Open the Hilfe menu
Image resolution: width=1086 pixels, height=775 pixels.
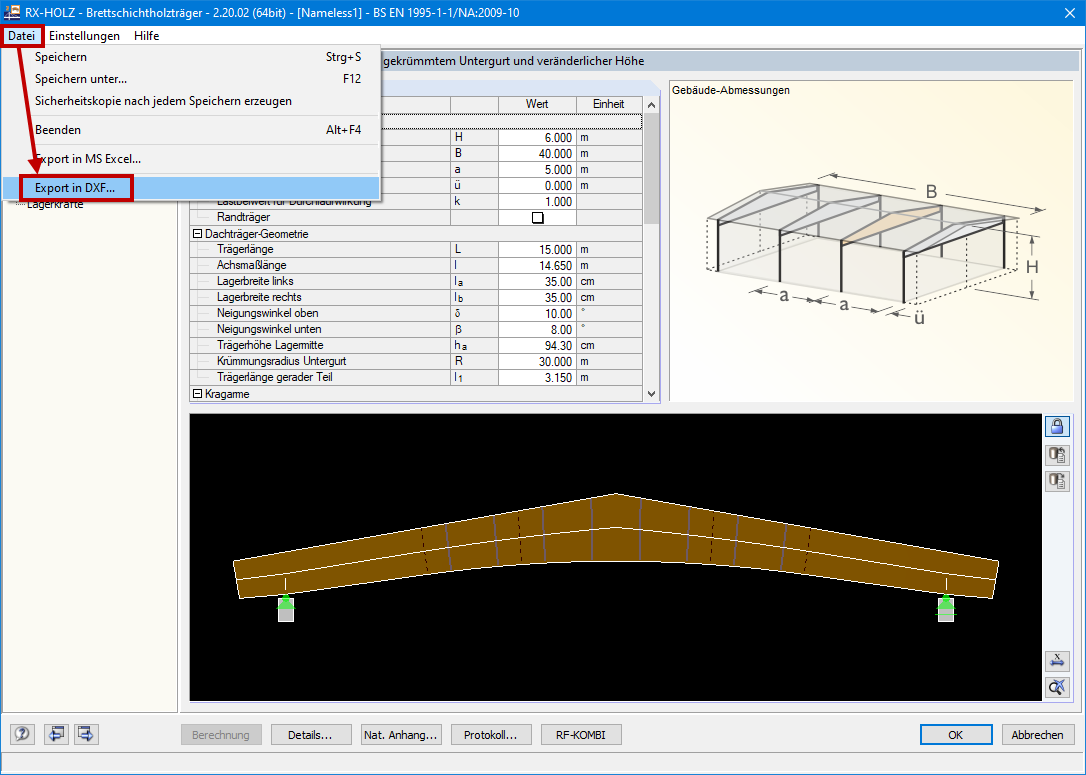coord(146,35)
